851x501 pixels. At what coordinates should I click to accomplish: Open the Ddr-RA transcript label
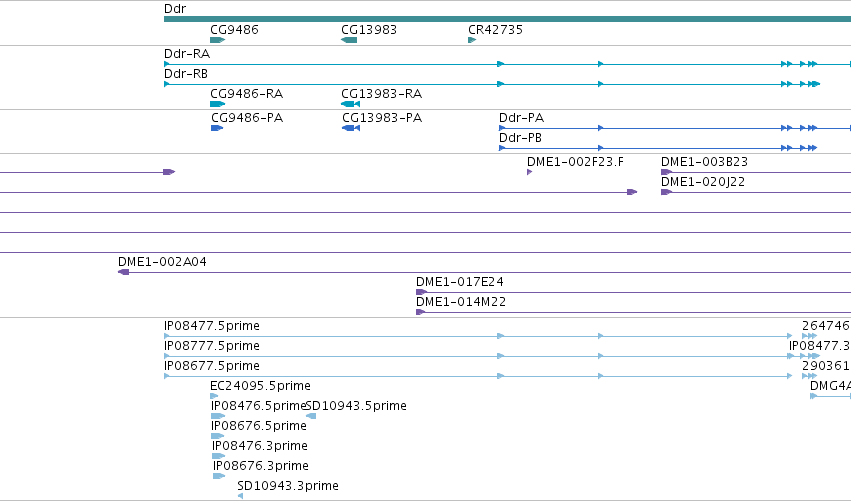187,54
